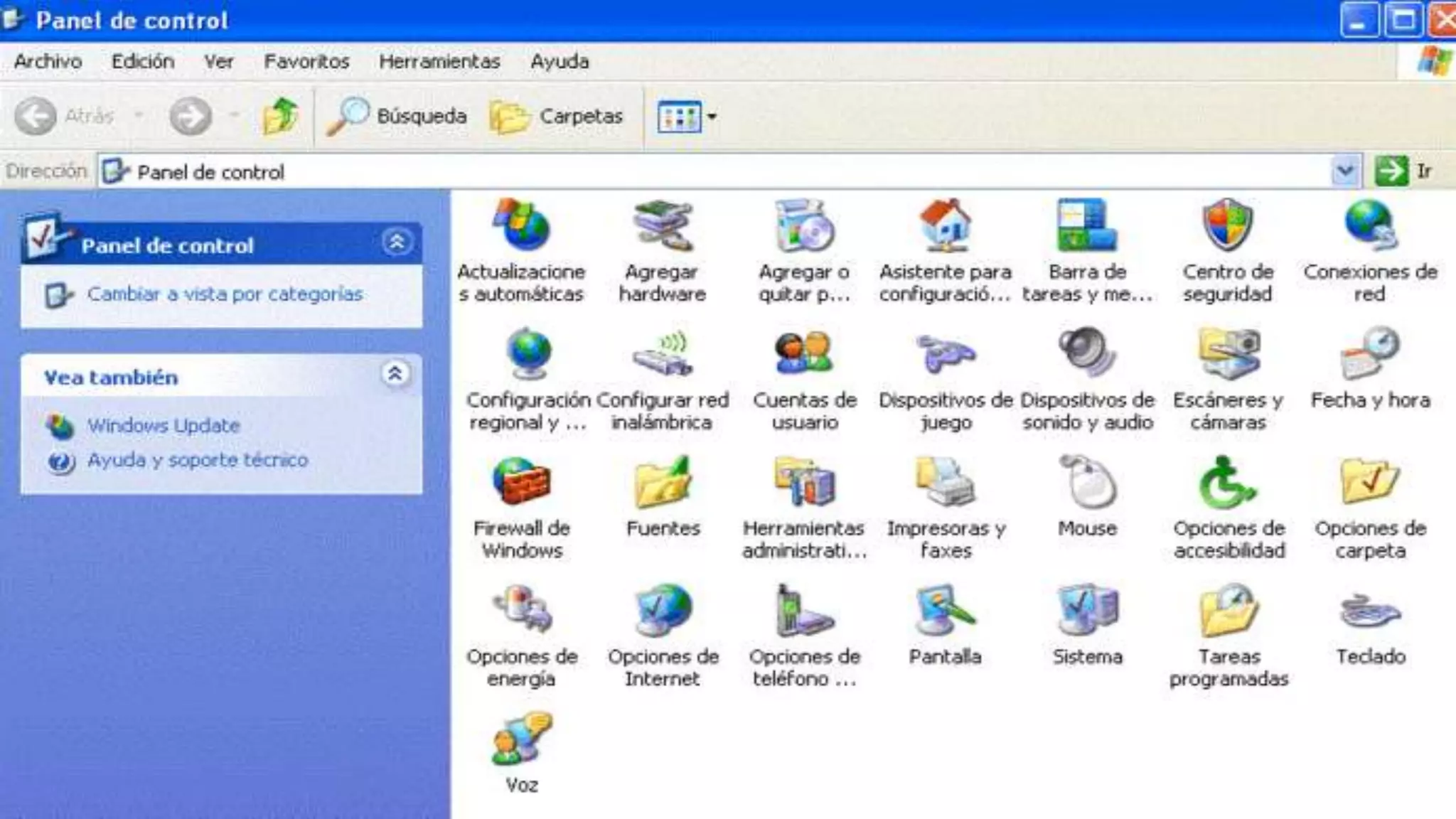Open Opciones de Internet icon
The height and width of the screenshot is (819, 1456).
(663, 610)
